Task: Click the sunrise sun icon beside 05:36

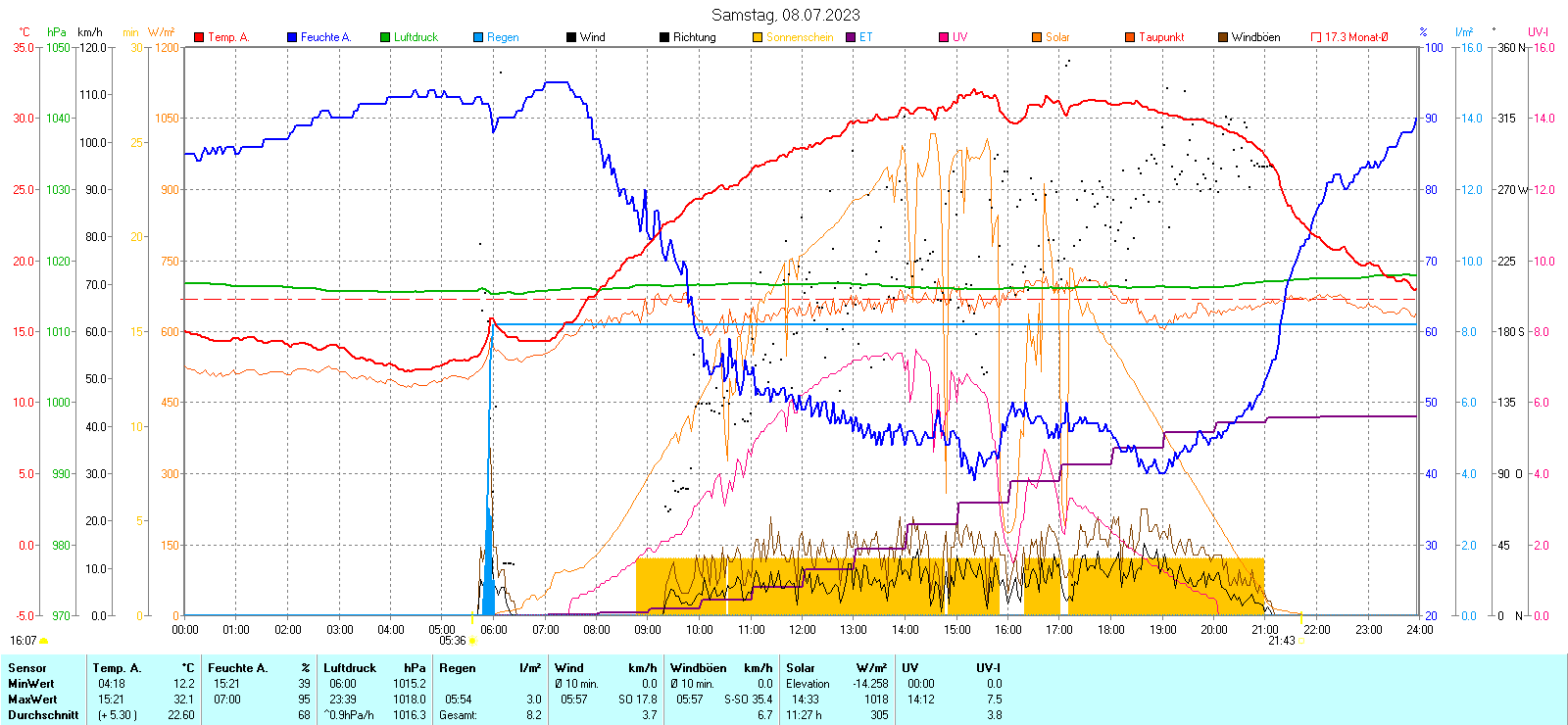Action: [472, 641]
